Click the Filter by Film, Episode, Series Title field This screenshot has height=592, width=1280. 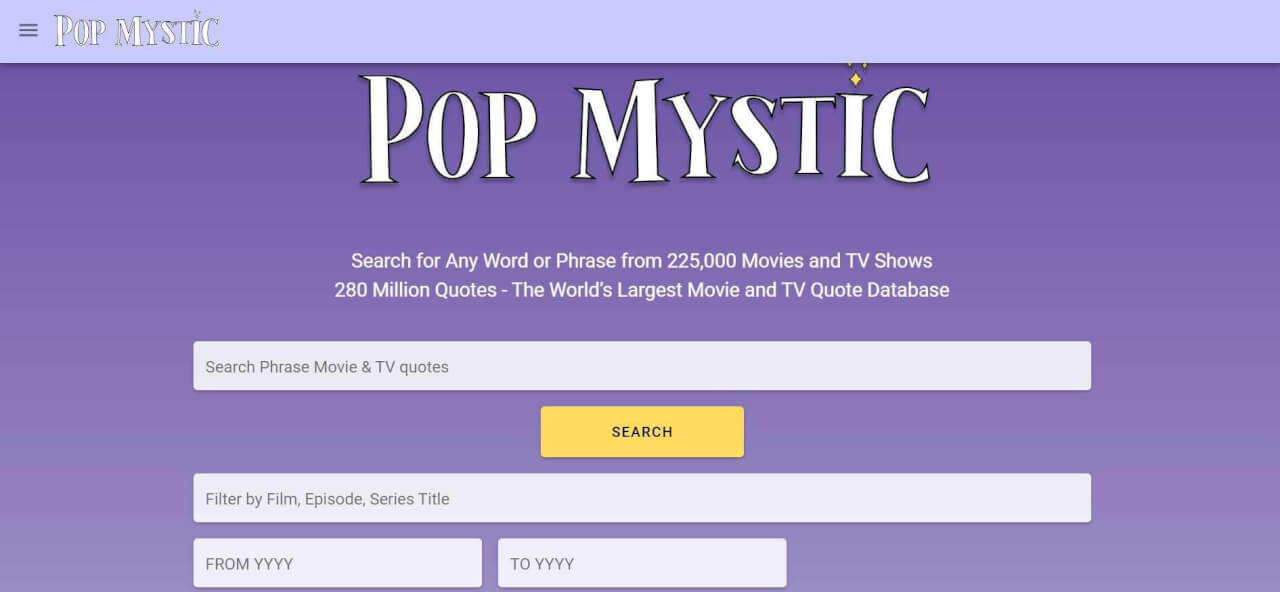click(x=642, y=497)
